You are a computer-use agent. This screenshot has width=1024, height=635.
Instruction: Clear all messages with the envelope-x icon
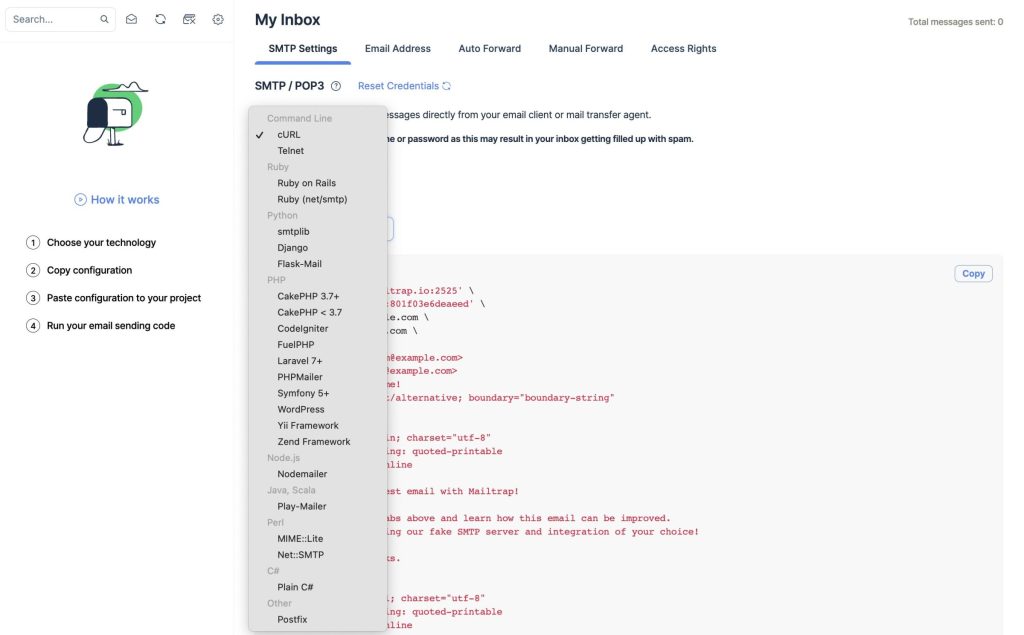click(x=189, y=19)
